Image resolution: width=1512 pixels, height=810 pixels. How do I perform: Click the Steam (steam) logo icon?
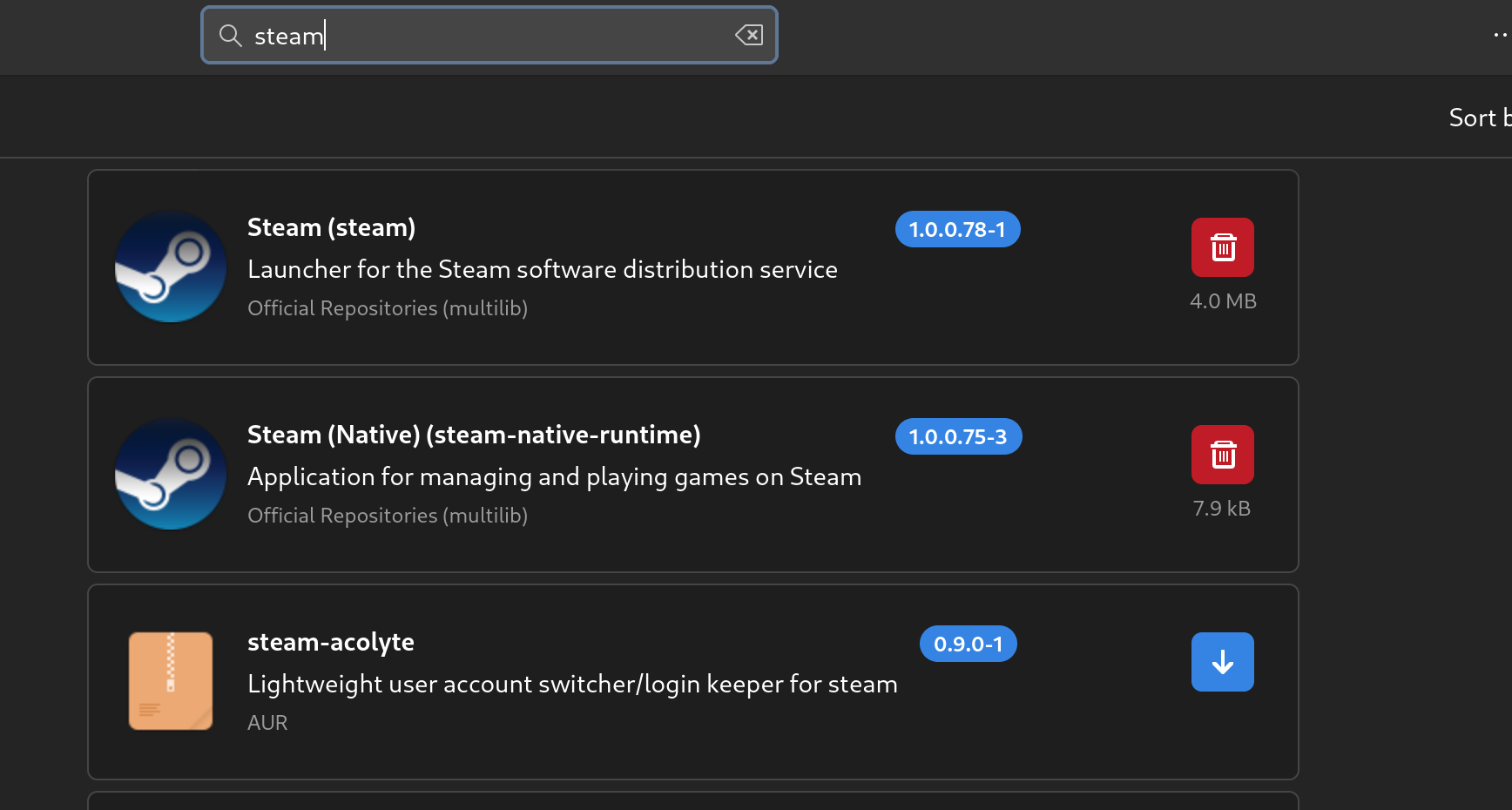[171, 267]
